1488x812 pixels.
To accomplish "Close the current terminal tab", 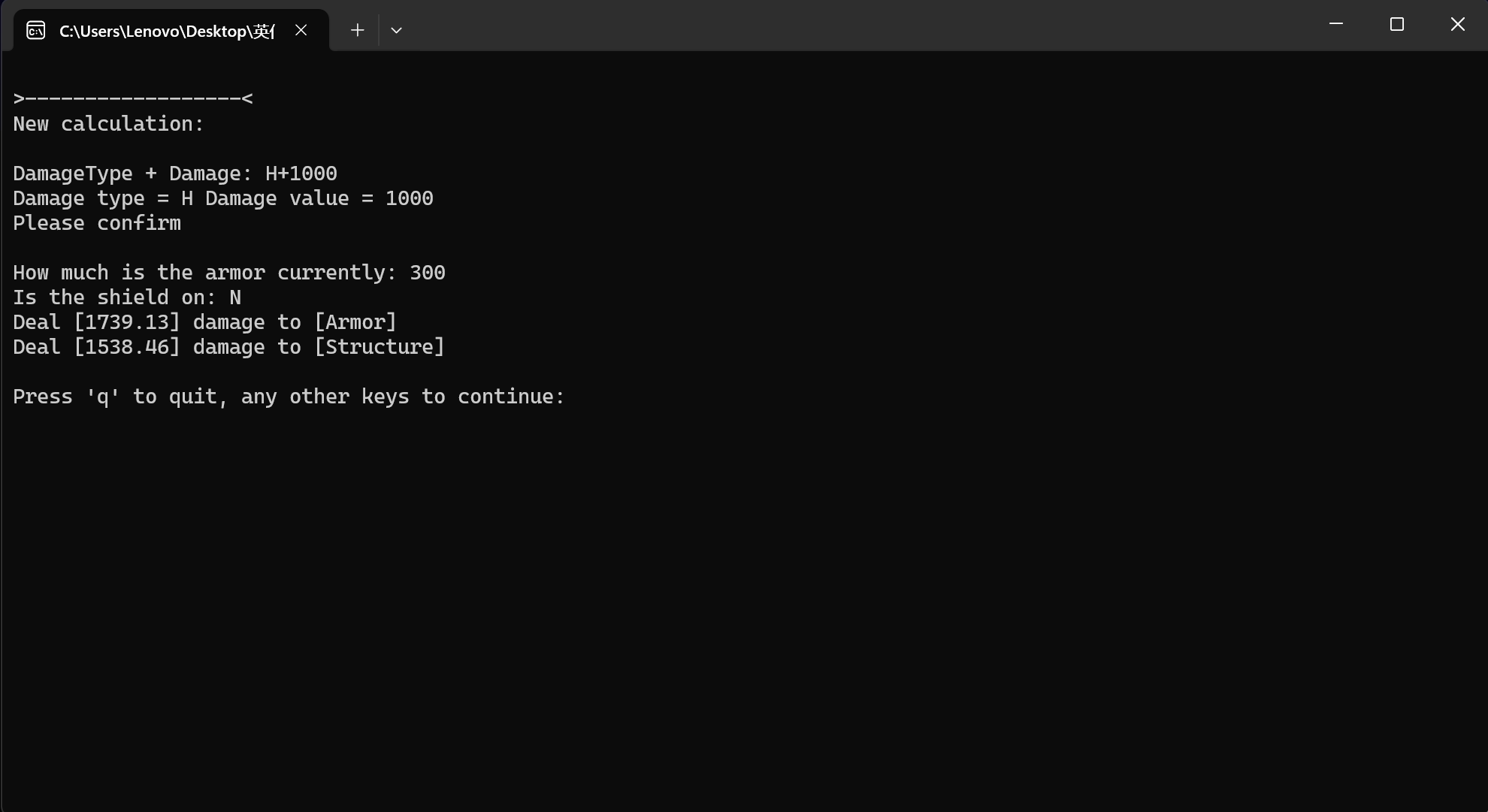I will 301,30.
